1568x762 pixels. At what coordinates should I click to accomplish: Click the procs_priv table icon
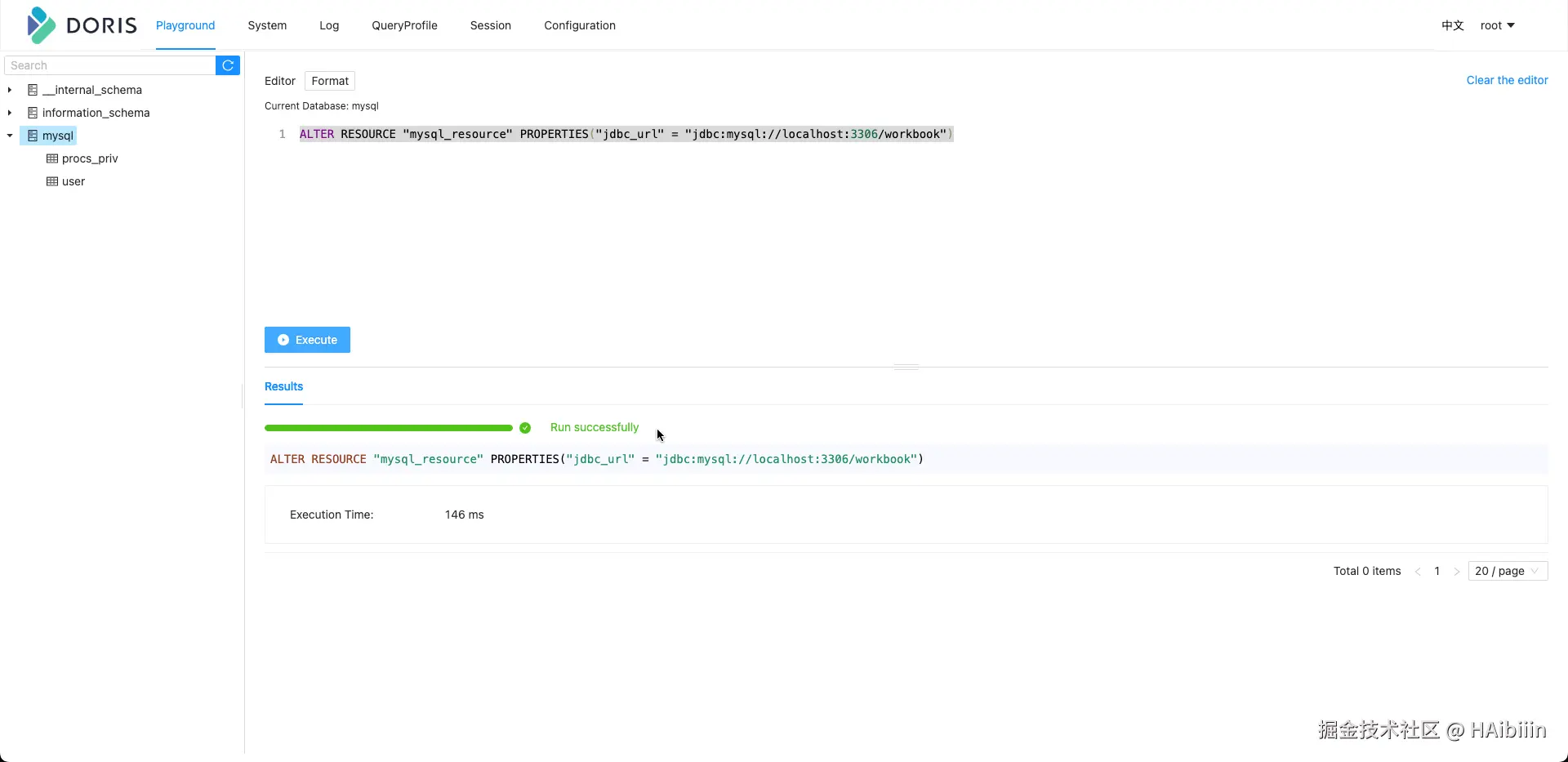(x=52, y=158)
